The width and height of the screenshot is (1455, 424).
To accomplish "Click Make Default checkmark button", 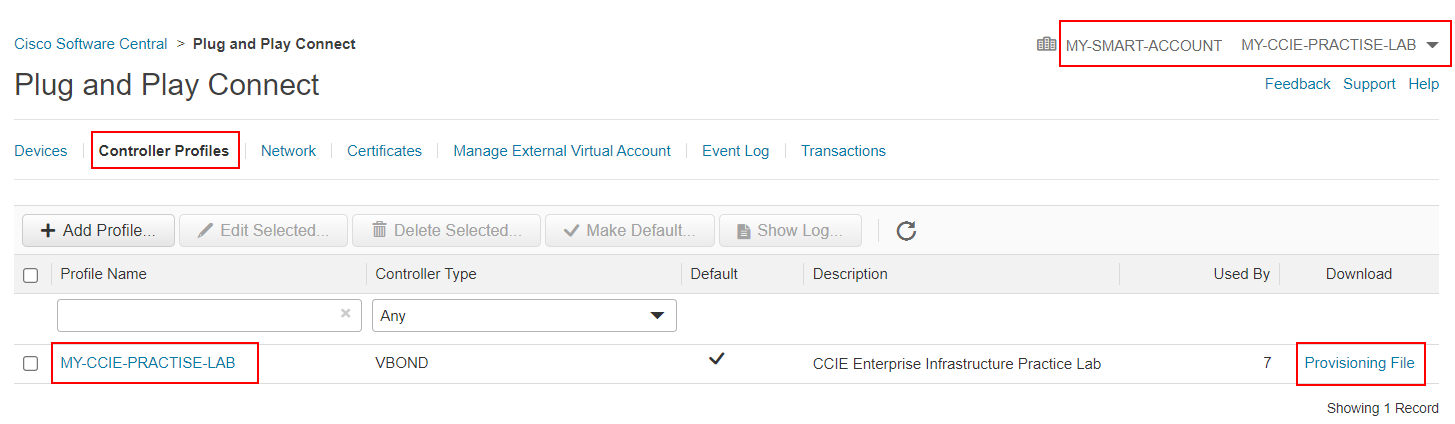I will 629,231.
